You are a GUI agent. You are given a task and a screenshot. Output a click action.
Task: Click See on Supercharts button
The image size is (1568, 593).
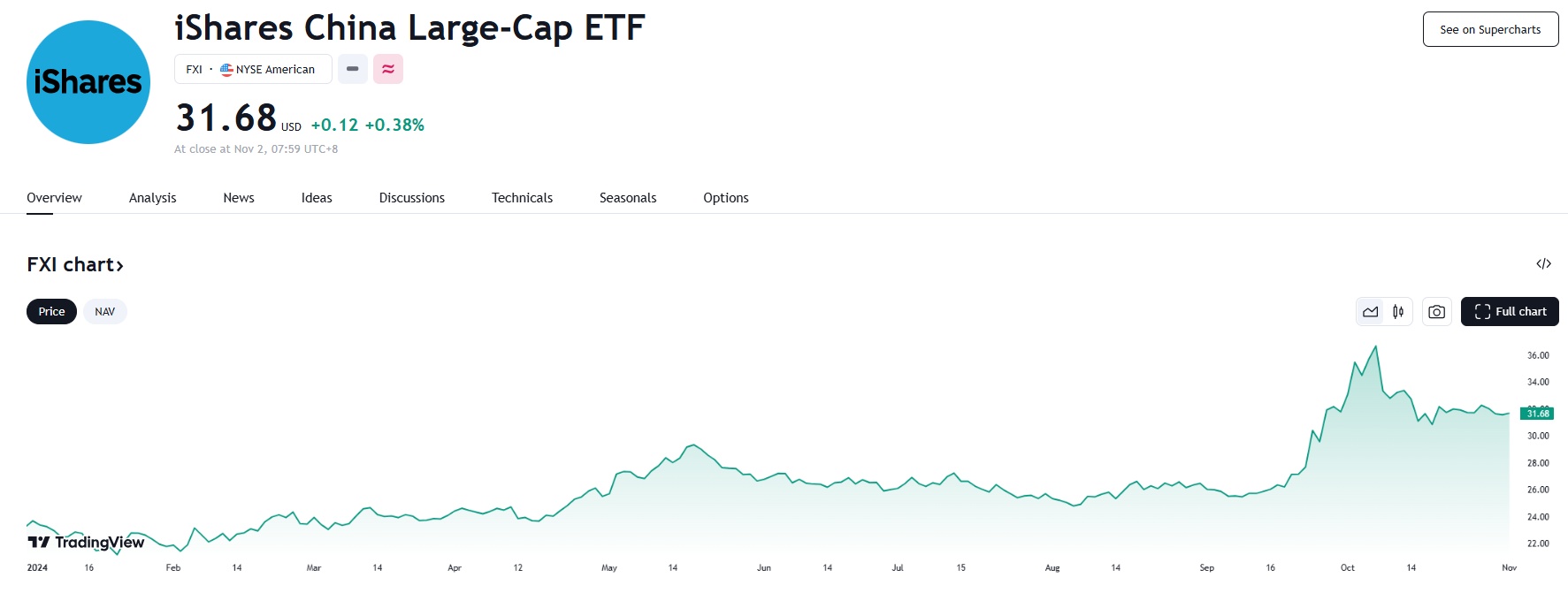1490,29
